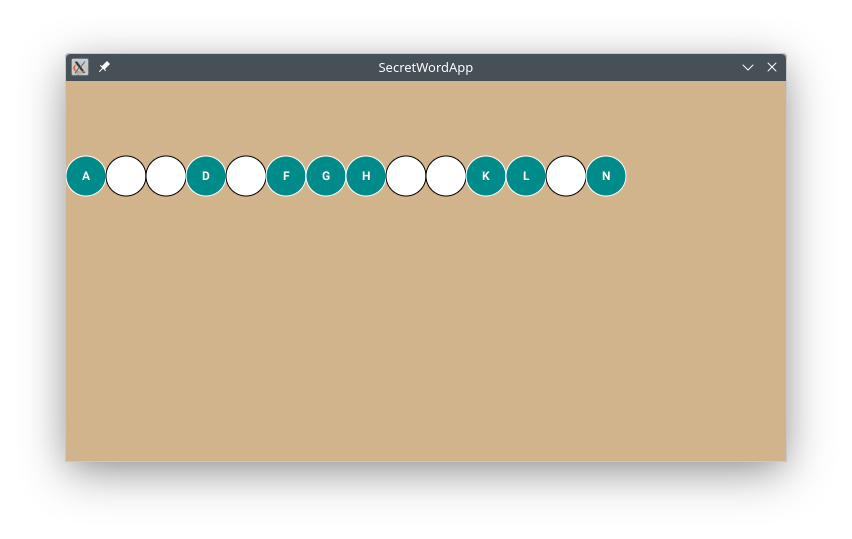Select the teal F circle
This screenshot has width=852, height=539.
click(x=286, y=176)
